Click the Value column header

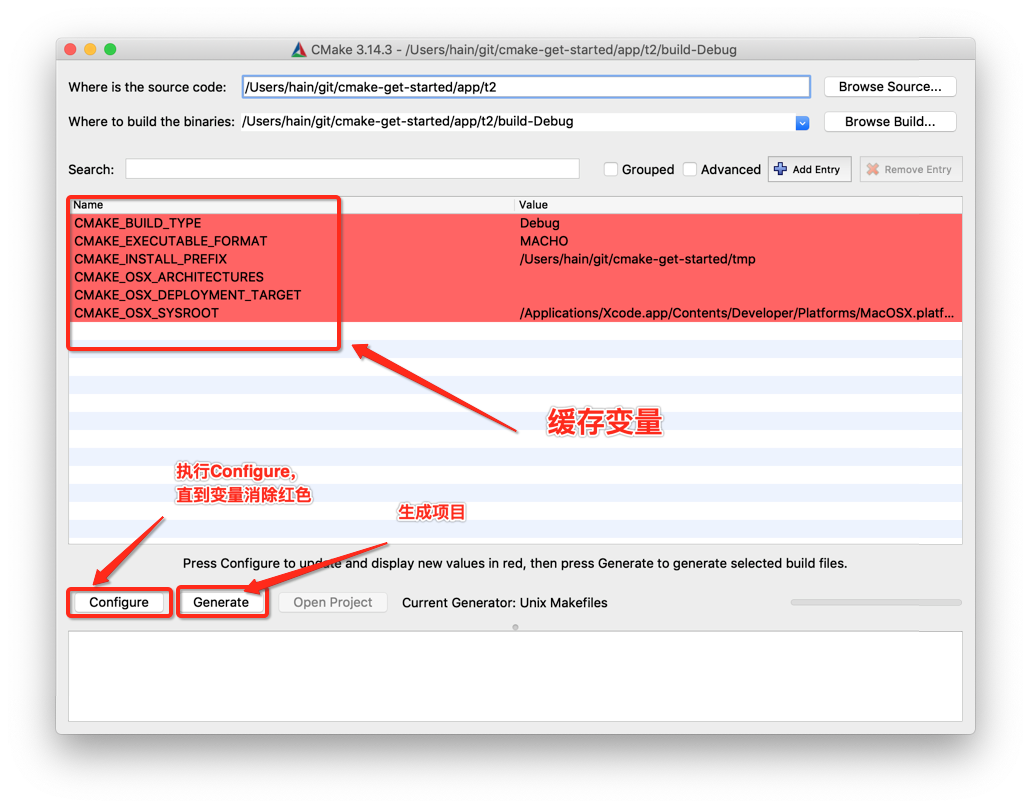[x=738, y=205]
